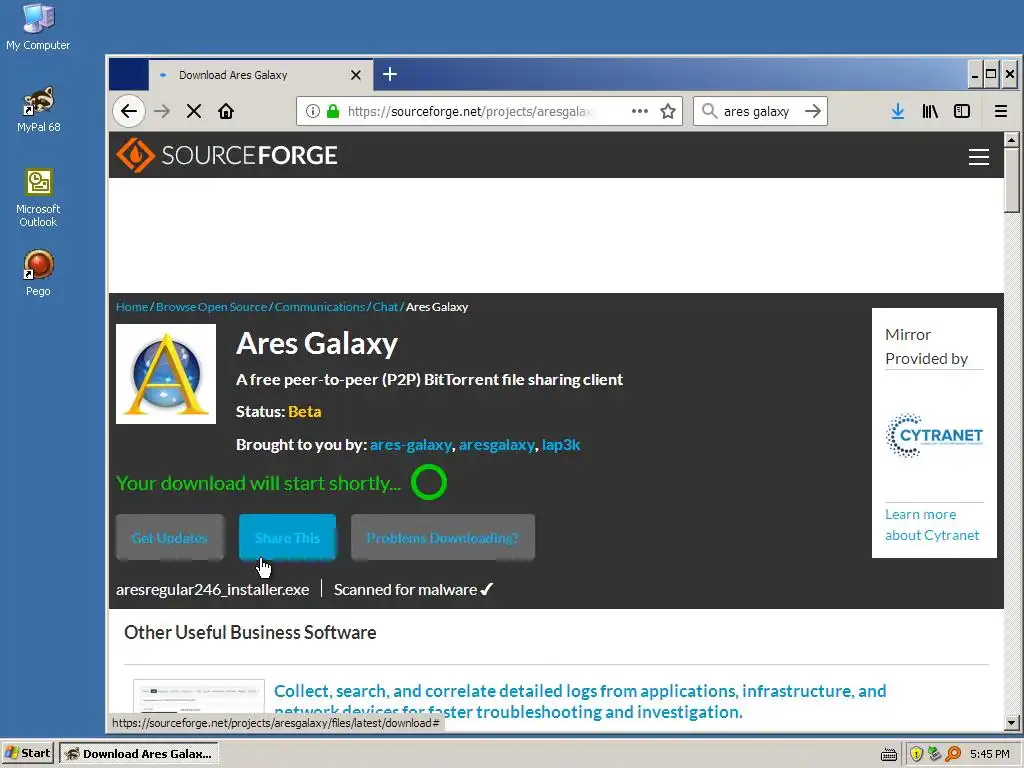1024x768 pixels.
Task: Click the Get Updates button
Action: tap(170, 537)
